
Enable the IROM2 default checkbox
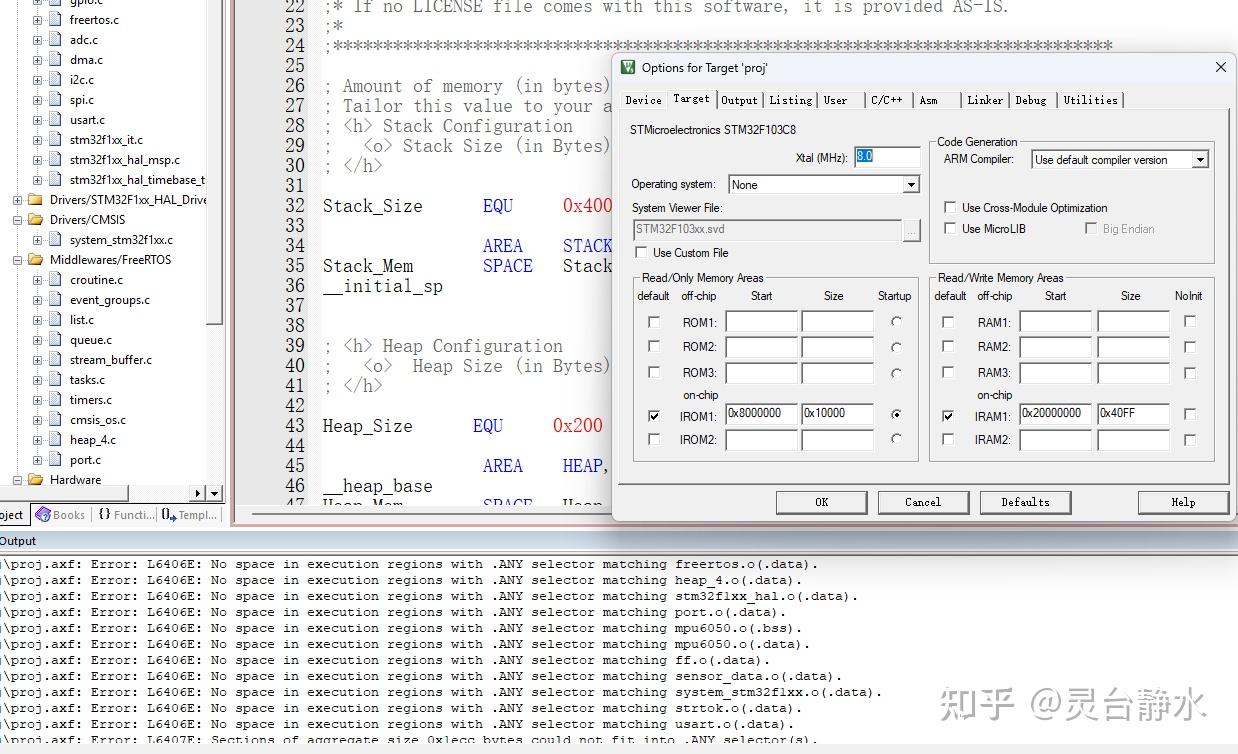click(x=654, y=439)
